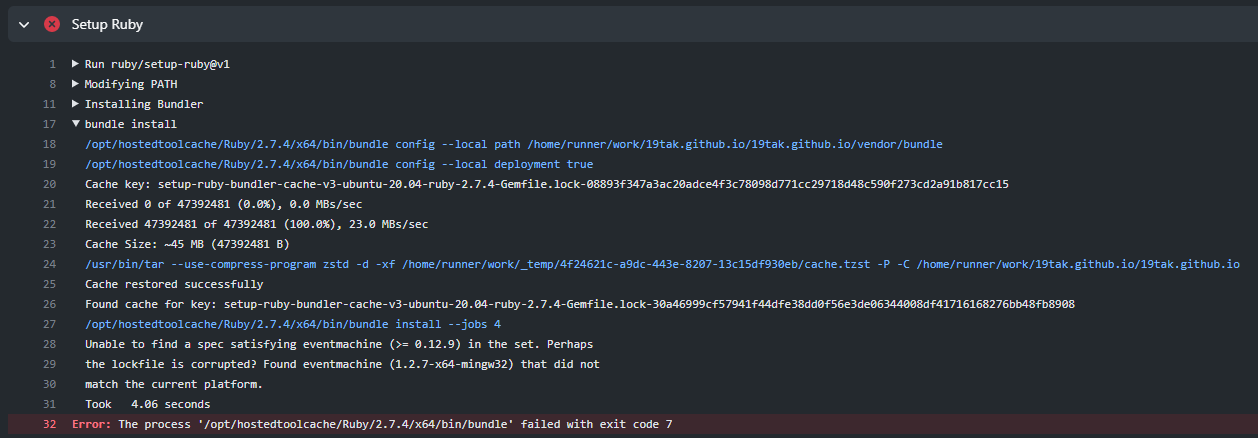
Task: Click the Cache Size ~45 MB line
Action: (187, 244)
